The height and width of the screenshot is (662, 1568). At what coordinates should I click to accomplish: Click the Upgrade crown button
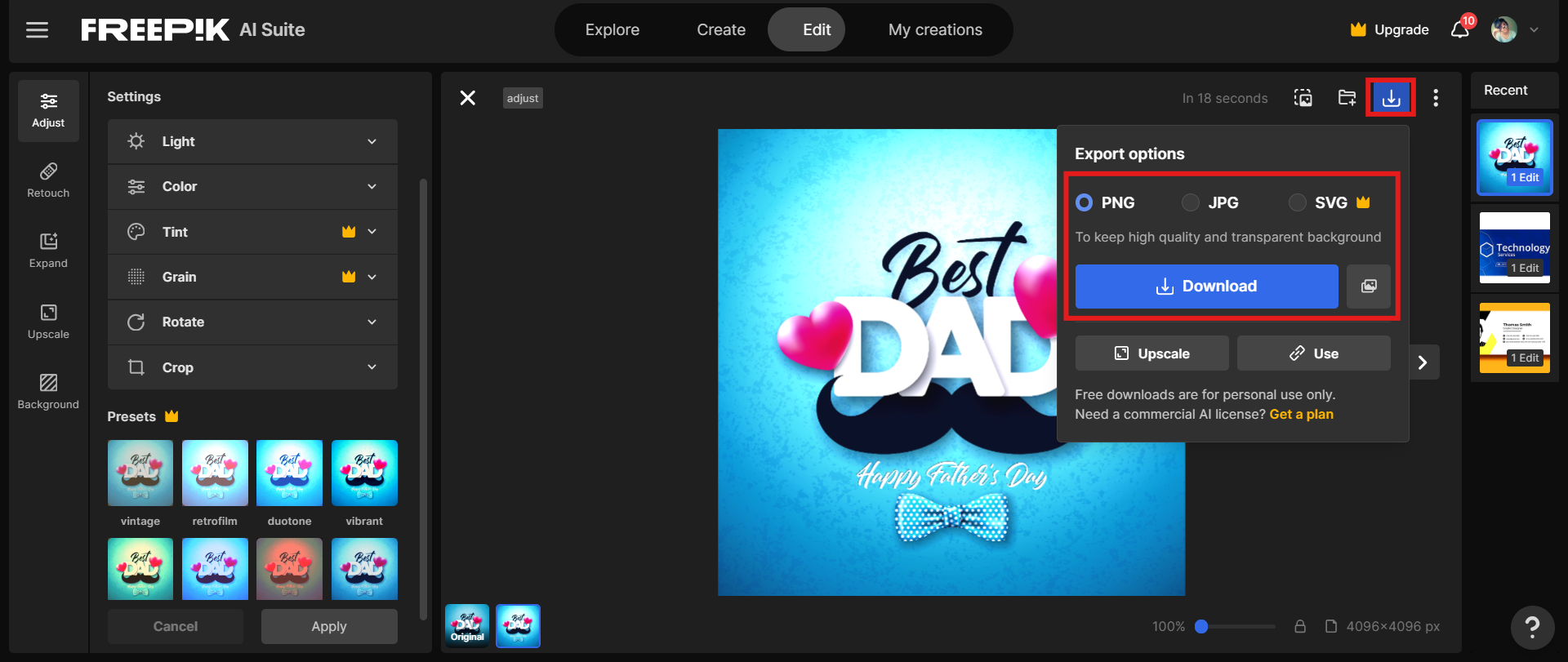pos(1389,30)
